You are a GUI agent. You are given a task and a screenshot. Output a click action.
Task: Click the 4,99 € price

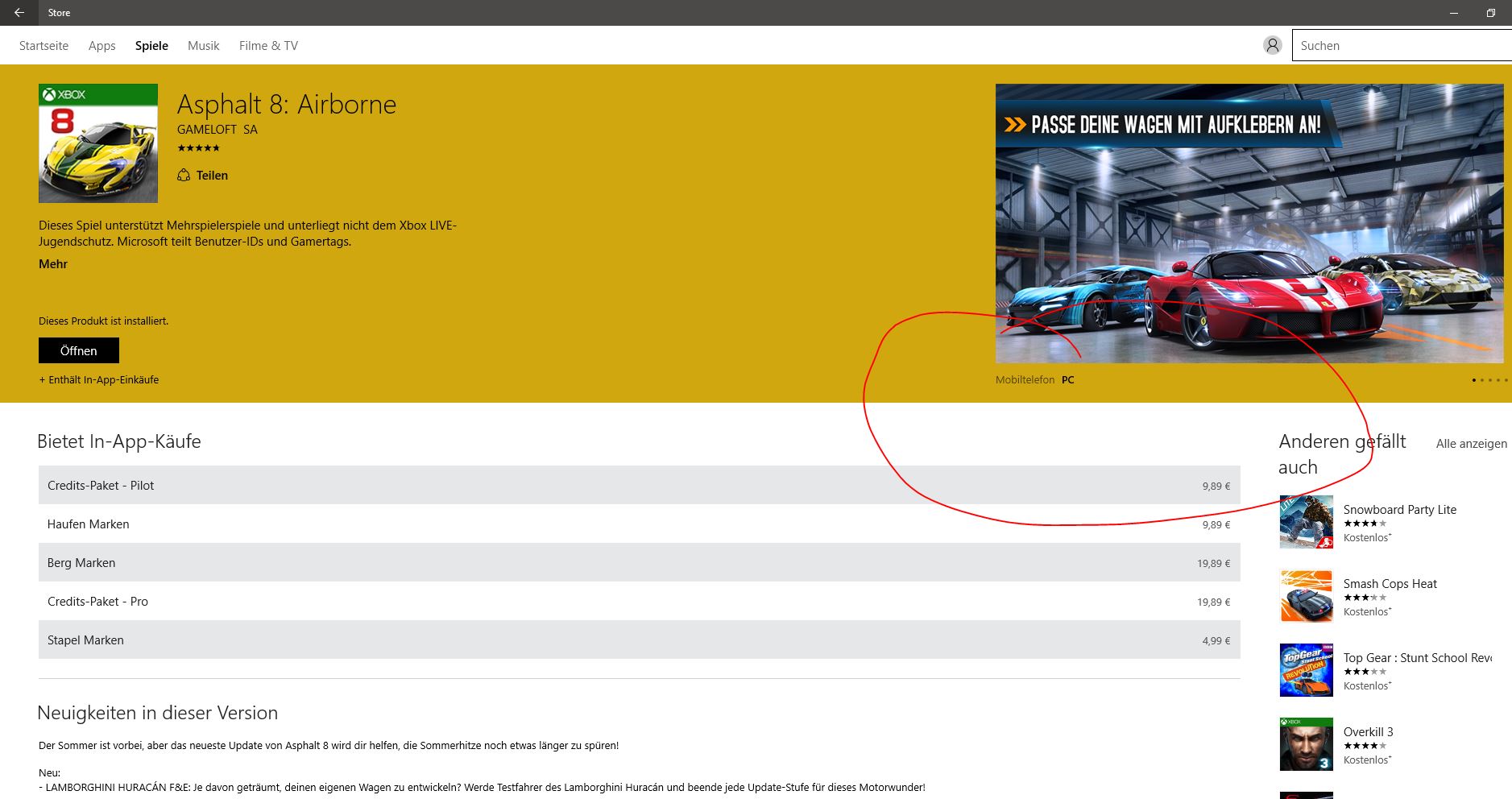coord(1216,641)
